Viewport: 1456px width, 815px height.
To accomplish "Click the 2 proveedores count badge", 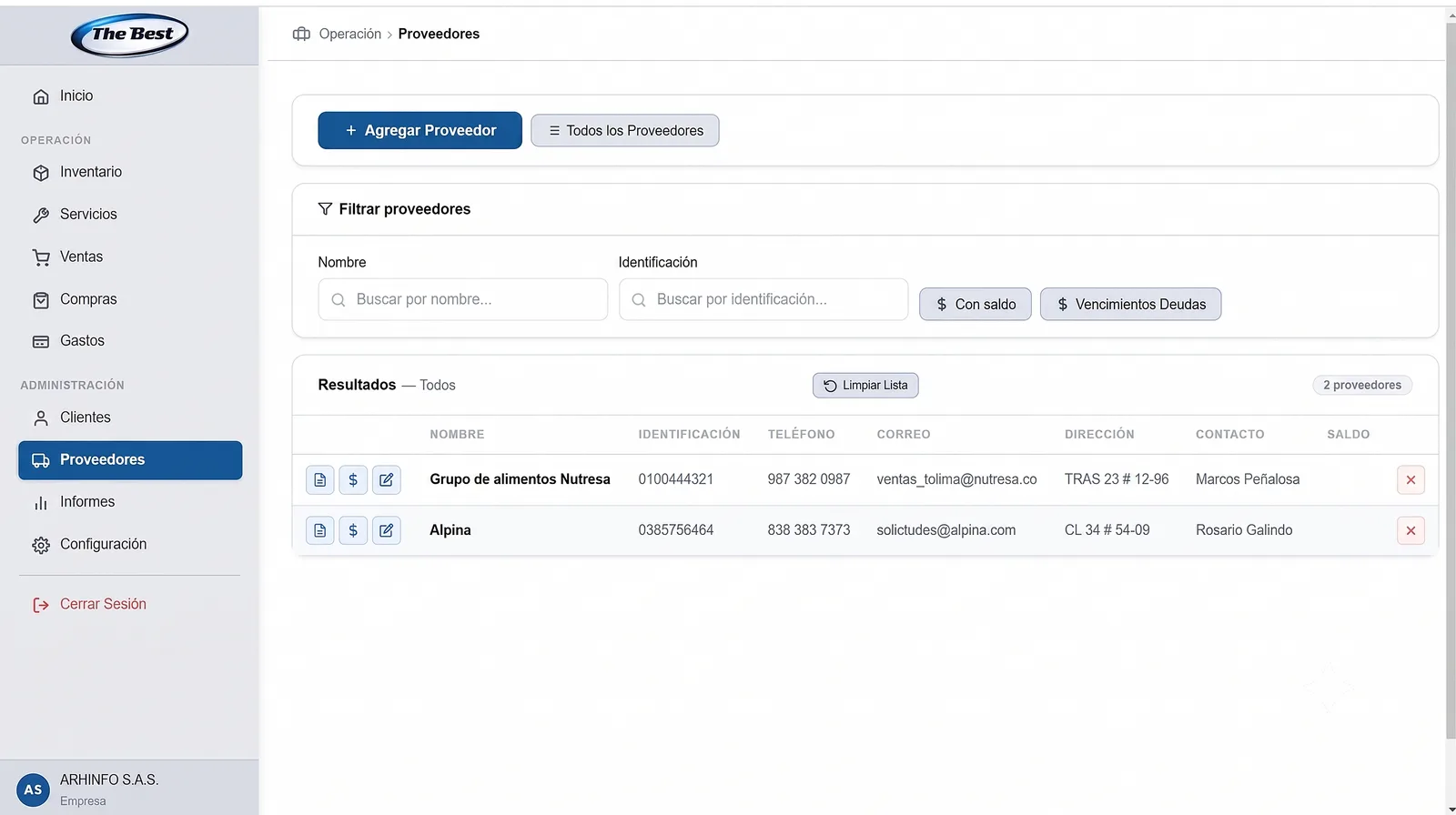I will pos(1362,386).
